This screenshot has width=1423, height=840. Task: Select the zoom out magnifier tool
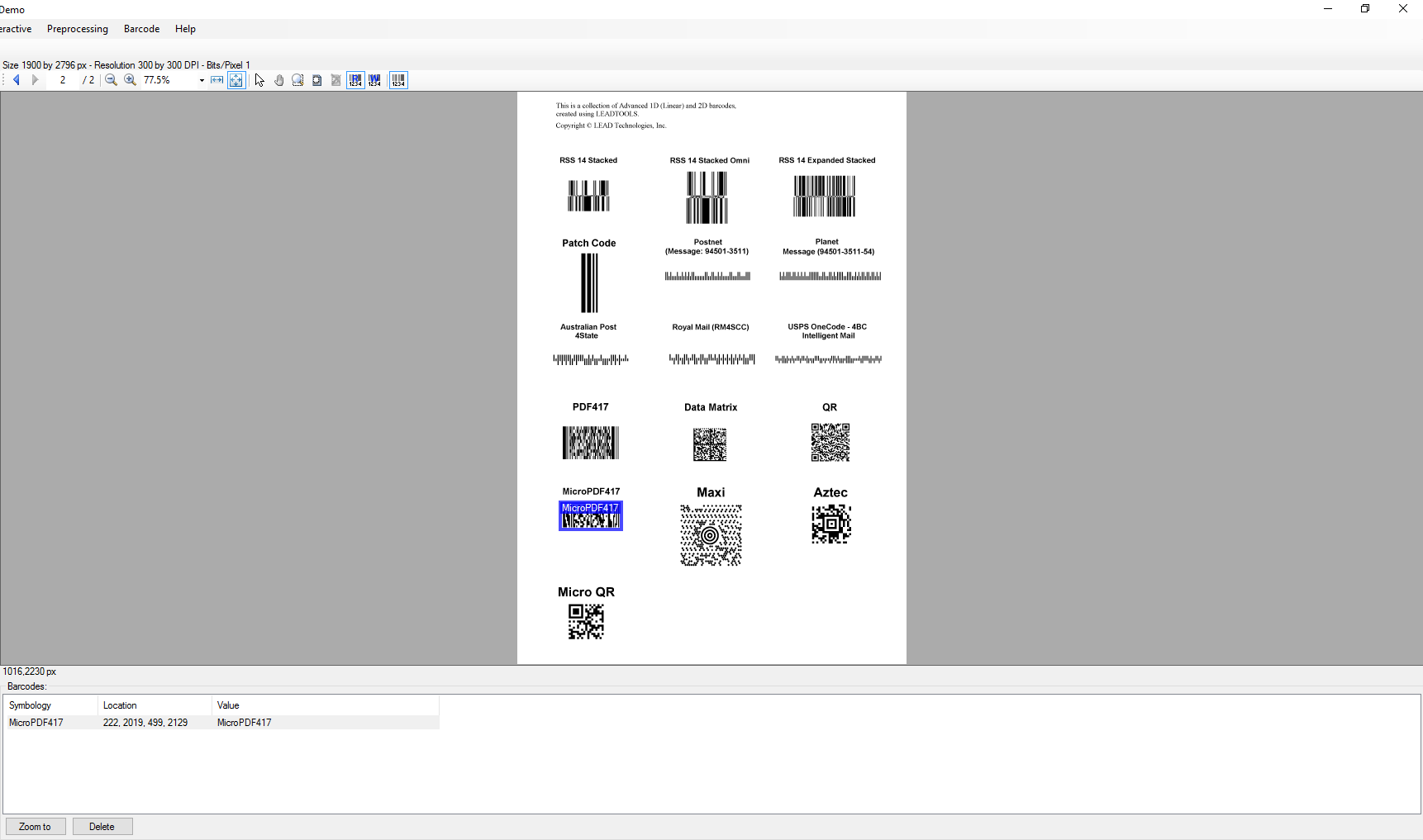[x=111, y=80]
